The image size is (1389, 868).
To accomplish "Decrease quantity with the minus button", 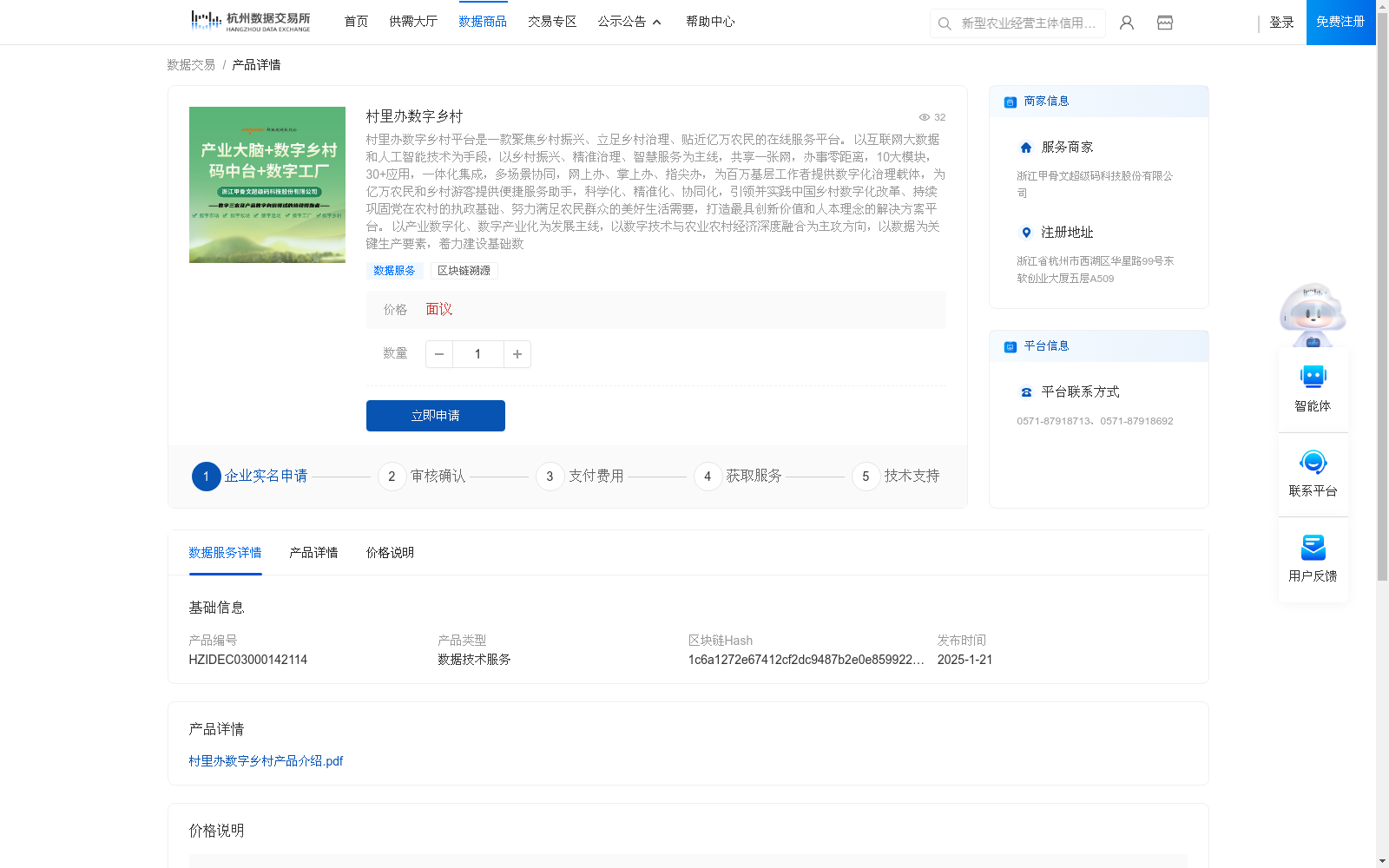I will [x=439, y=354].
